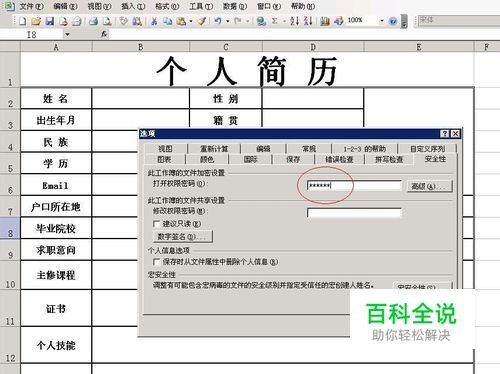This screenshot has width=500, height=374.
Task: Close the 选项 dialog with X
Action: 455,134
